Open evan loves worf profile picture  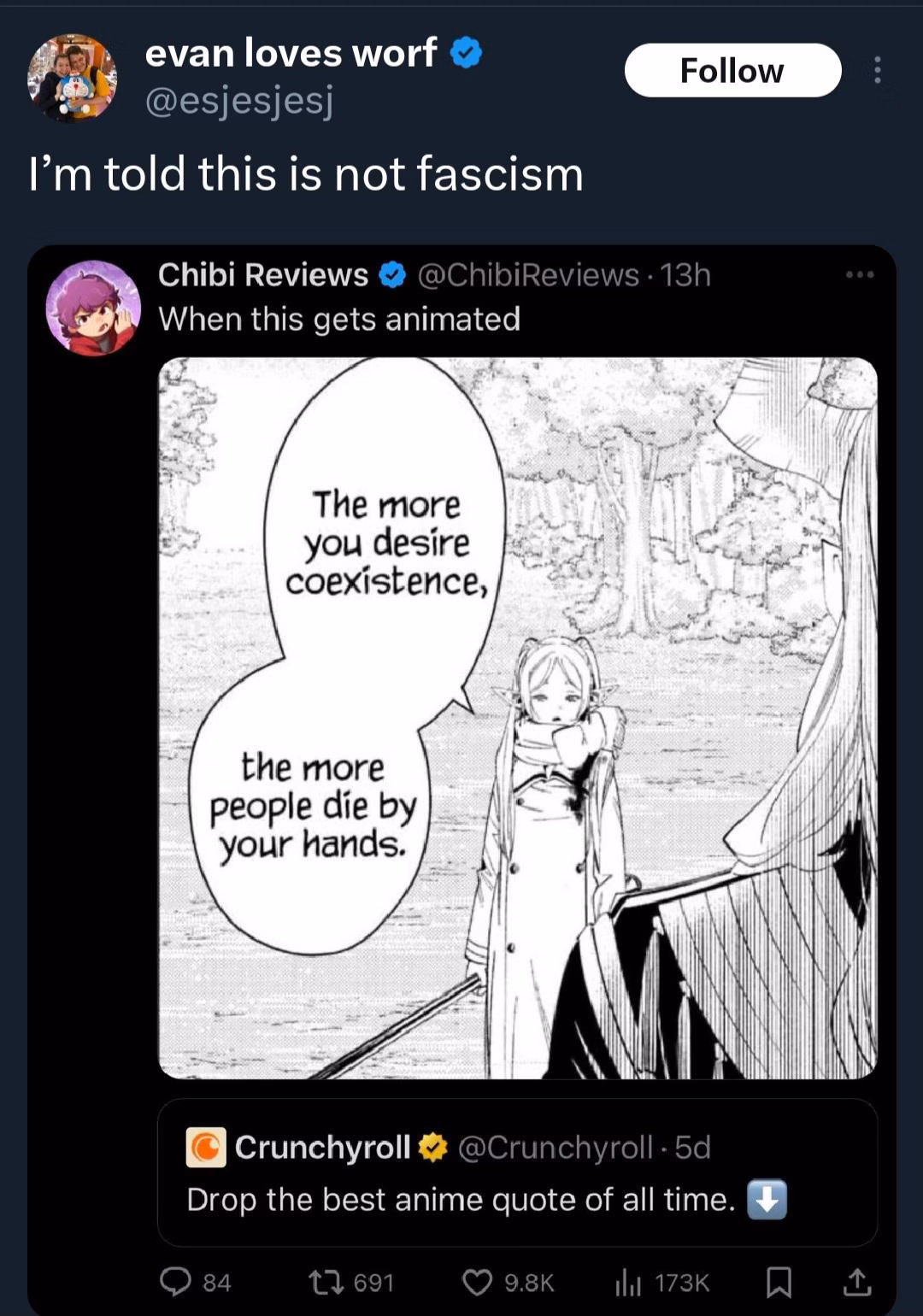coord(72,77)
